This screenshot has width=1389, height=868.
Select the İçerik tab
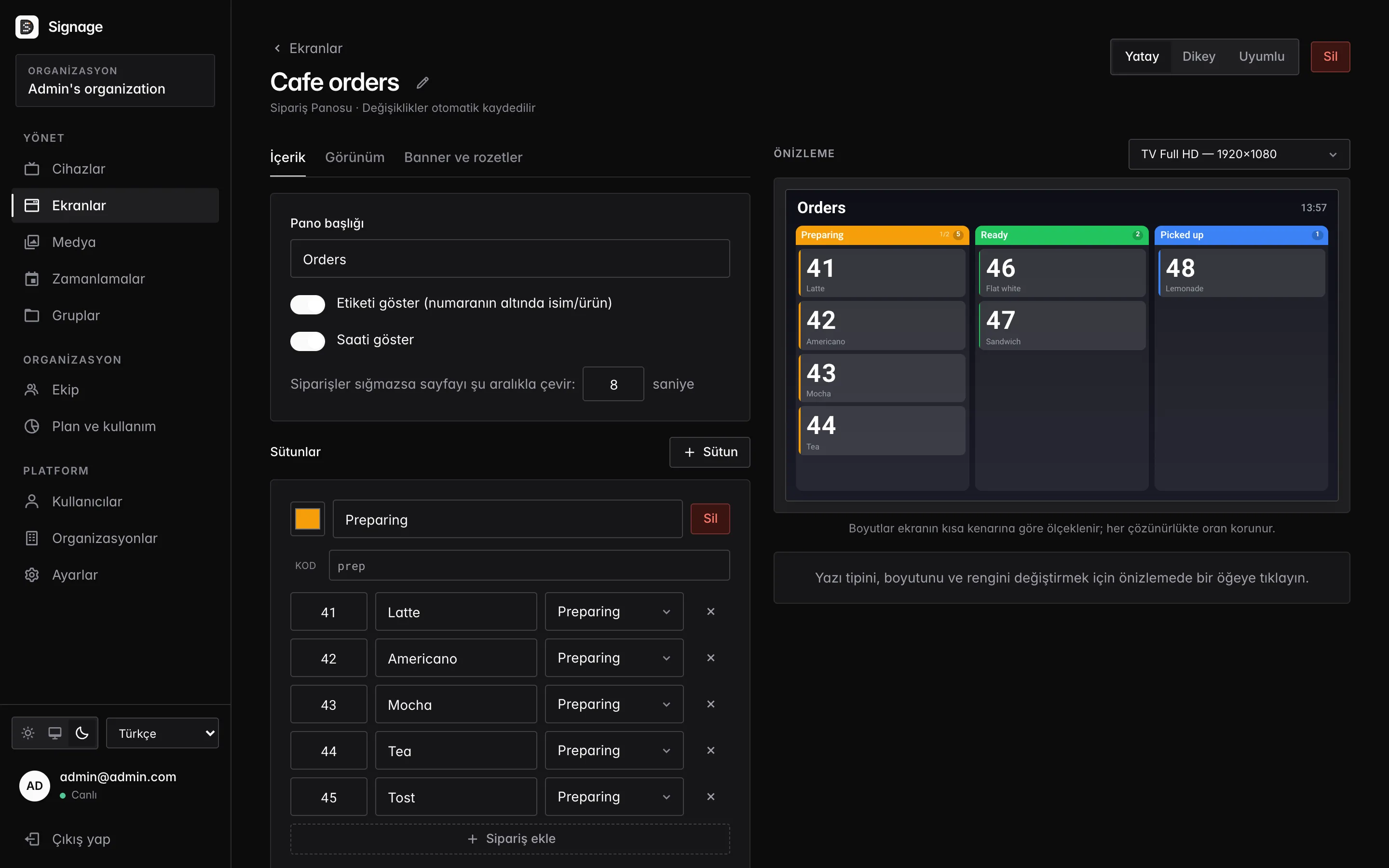(x=287, y=157)
